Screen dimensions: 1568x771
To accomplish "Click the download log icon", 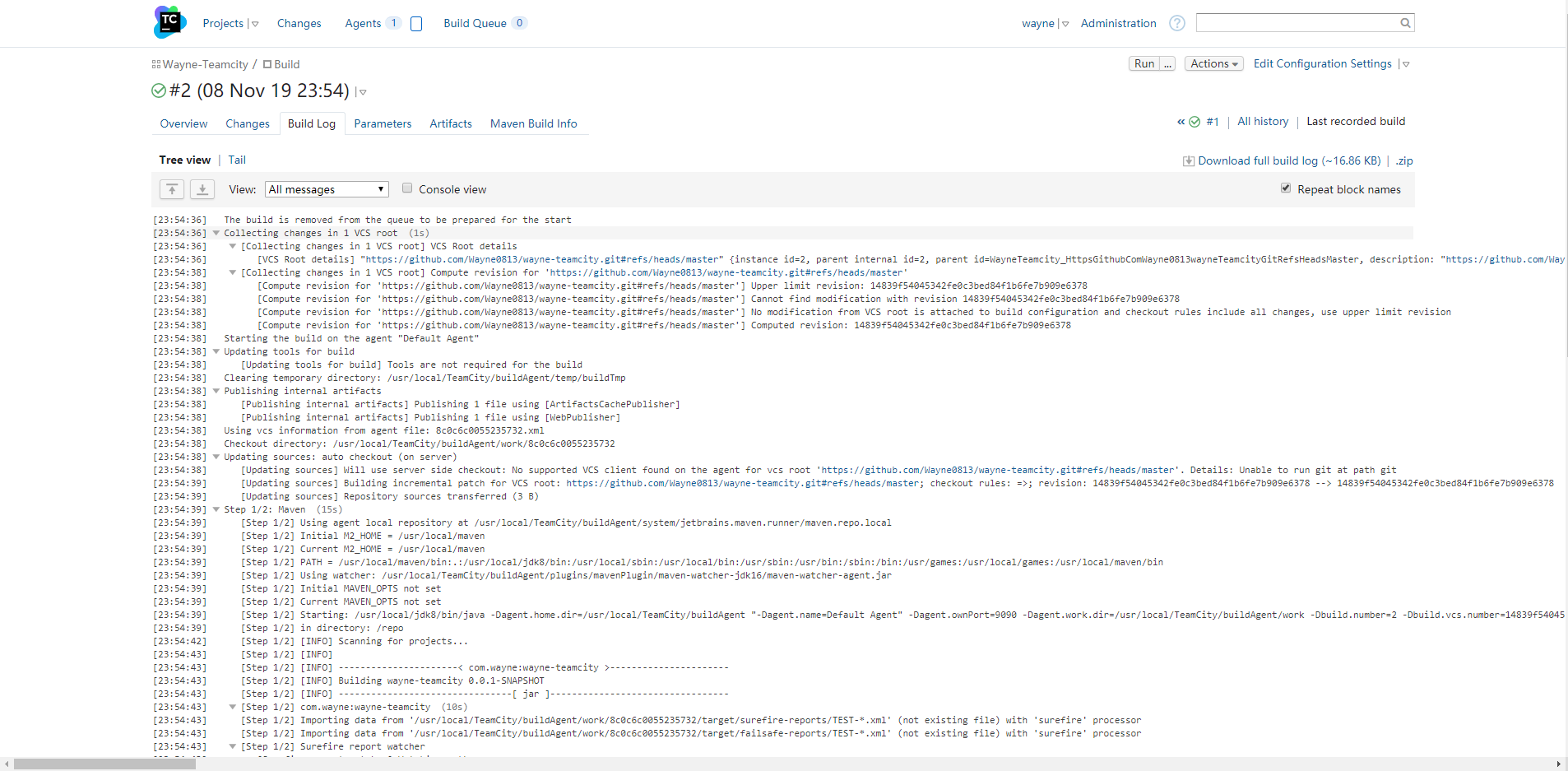I will 1189,161.
